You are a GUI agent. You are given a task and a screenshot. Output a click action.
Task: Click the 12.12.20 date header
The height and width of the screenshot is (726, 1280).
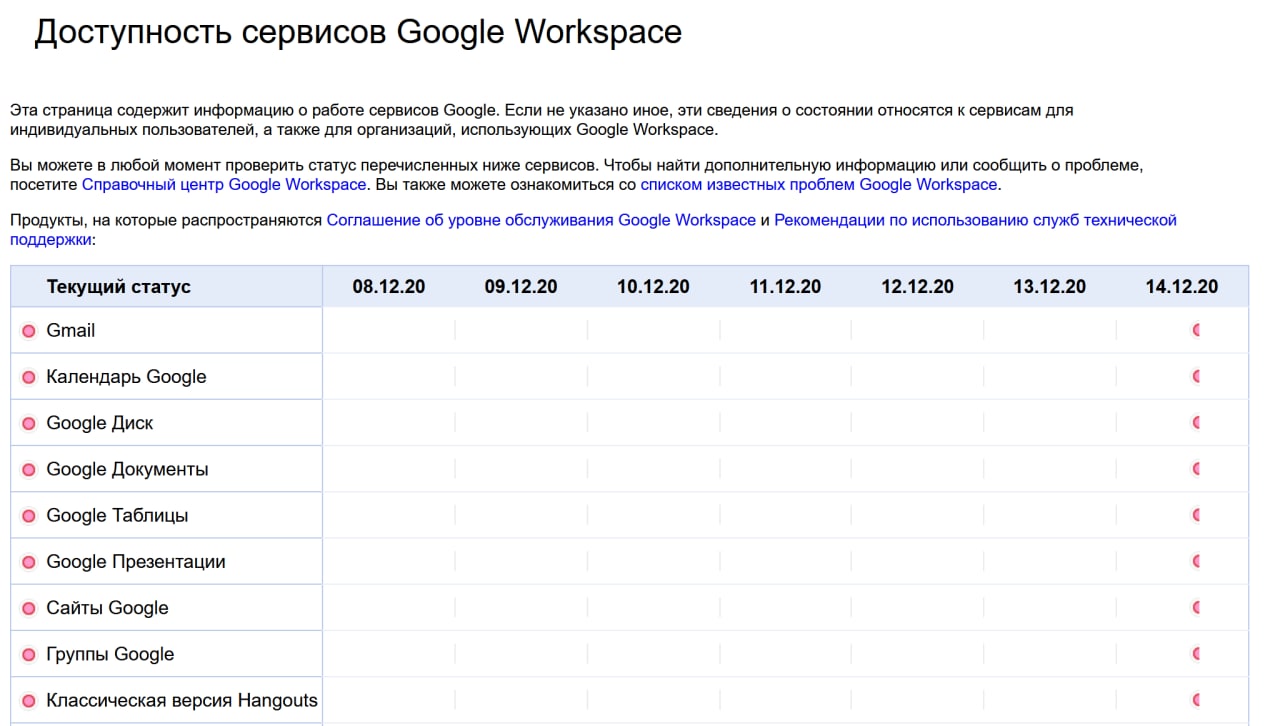(x=917, y=287)
